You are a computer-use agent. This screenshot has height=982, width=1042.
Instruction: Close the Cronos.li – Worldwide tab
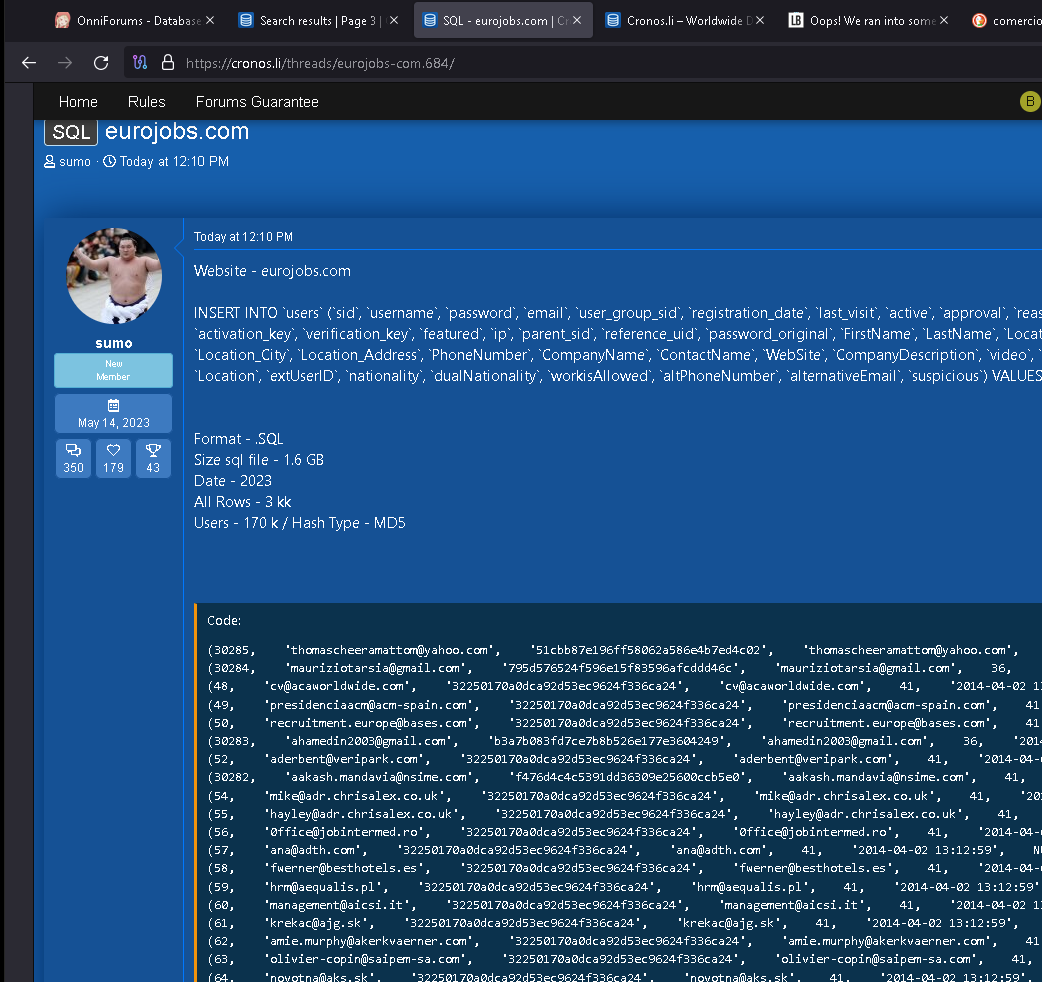pyautogui.click(x=760, y=21)
